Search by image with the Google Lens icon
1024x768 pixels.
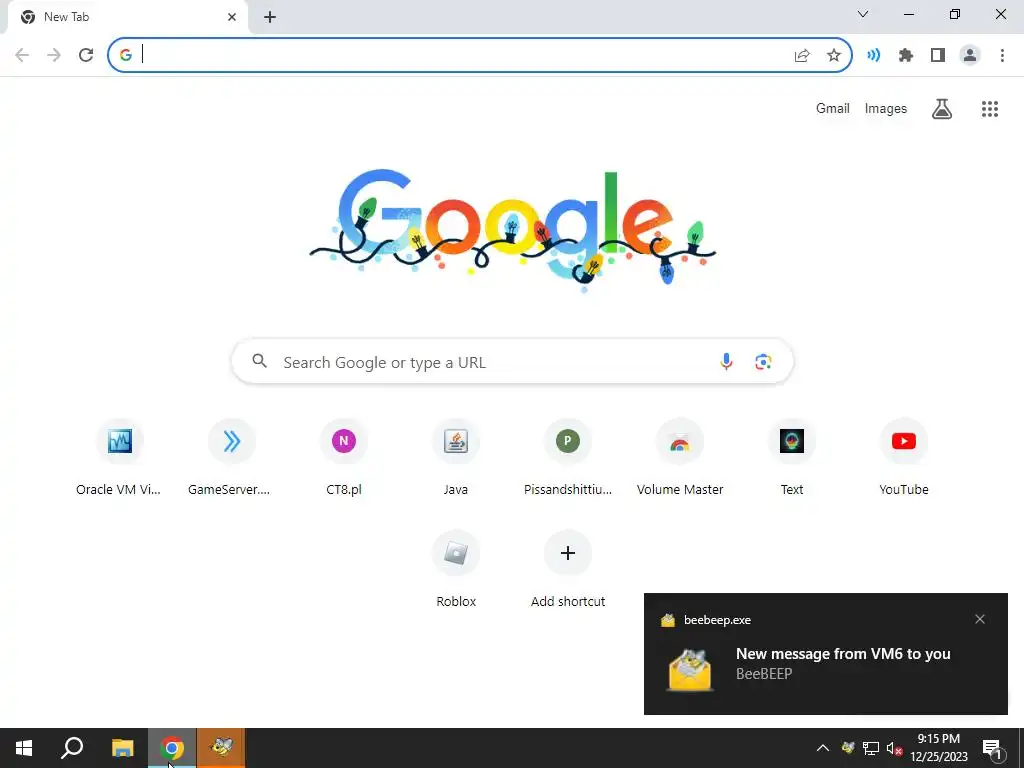point(763,362)
